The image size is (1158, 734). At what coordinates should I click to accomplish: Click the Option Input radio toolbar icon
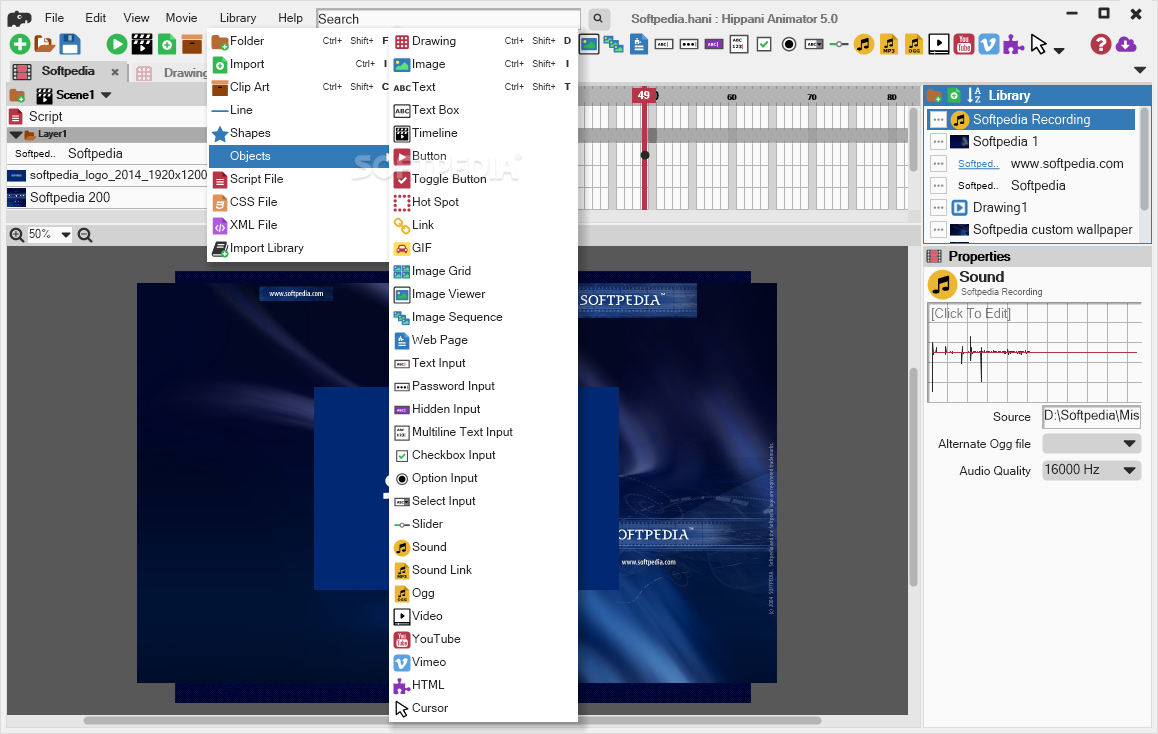(789, 44)
